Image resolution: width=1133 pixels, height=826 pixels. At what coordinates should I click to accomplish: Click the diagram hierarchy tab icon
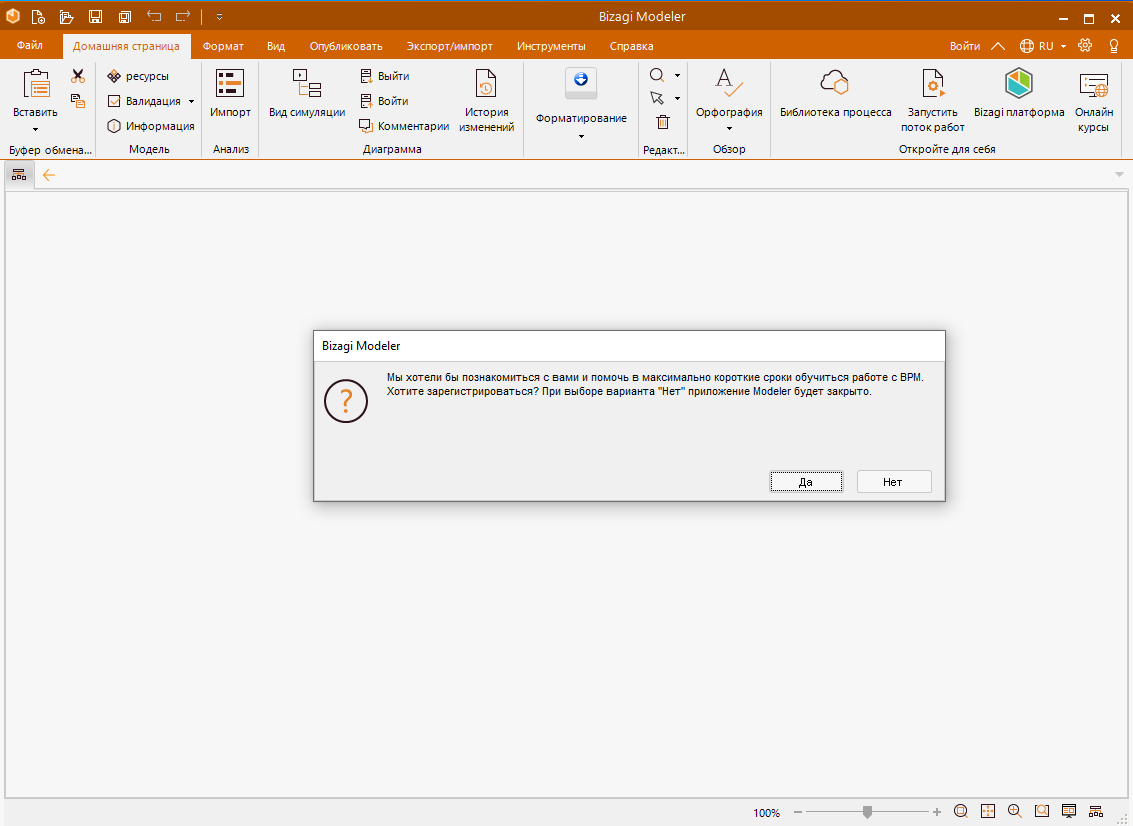click(x=19, y=175)
